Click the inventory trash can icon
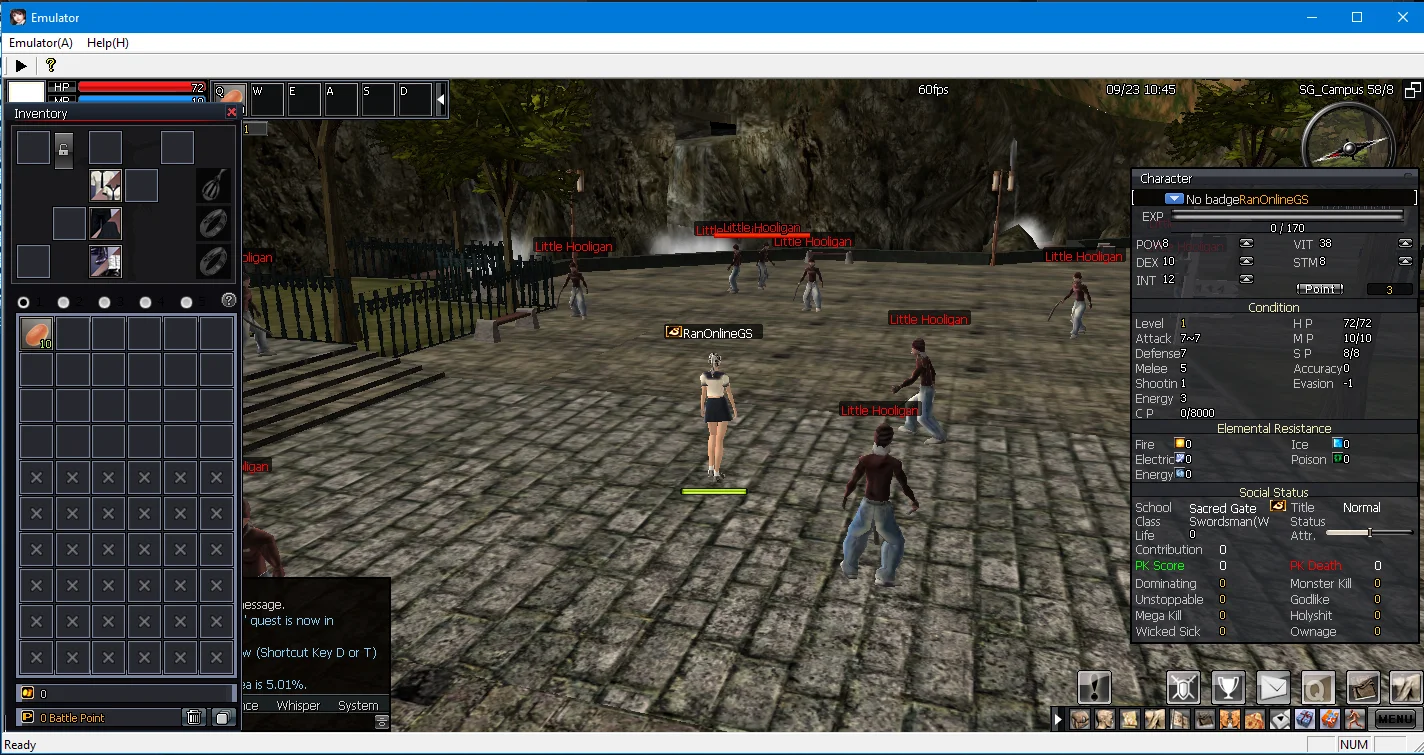 pyautogui.click(x=194, y=717)
